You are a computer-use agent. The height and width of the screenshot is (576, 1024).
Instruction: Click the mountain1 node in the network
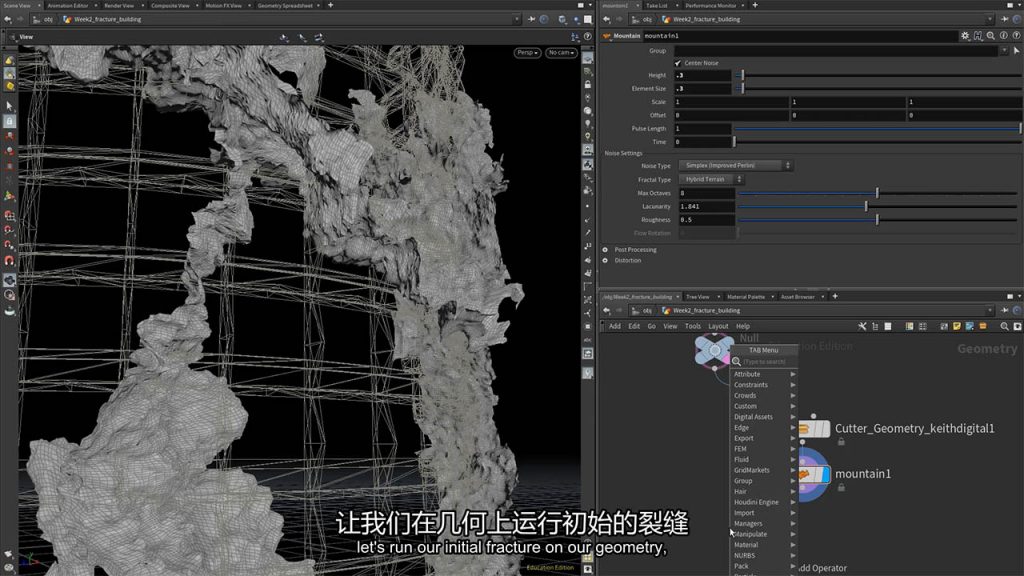(x=812, y=474)
